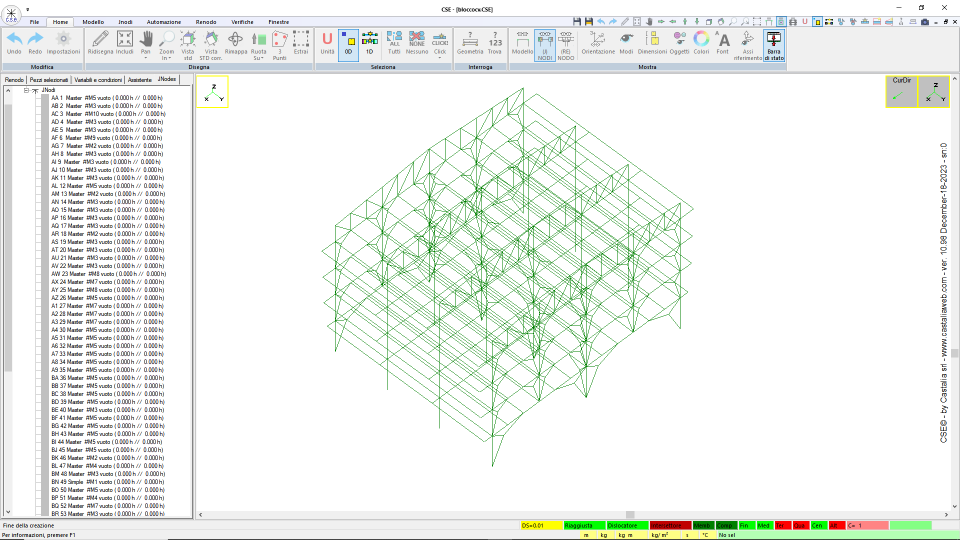Click the Ruota Su rotate tool

(258, 45)
